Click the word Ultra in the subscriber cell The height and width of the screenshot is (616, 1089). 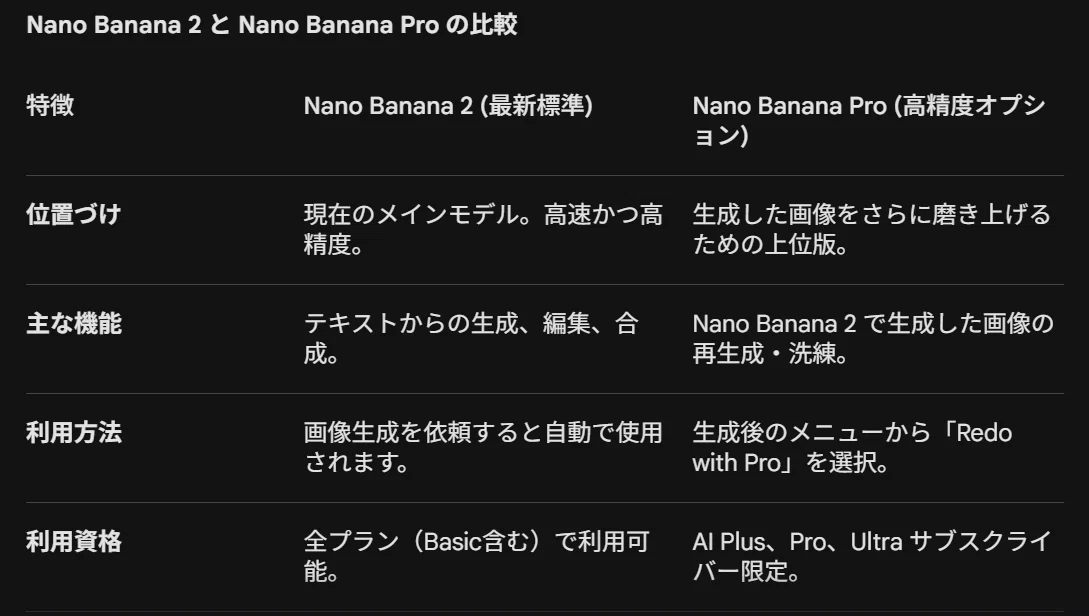coord(876,542)
